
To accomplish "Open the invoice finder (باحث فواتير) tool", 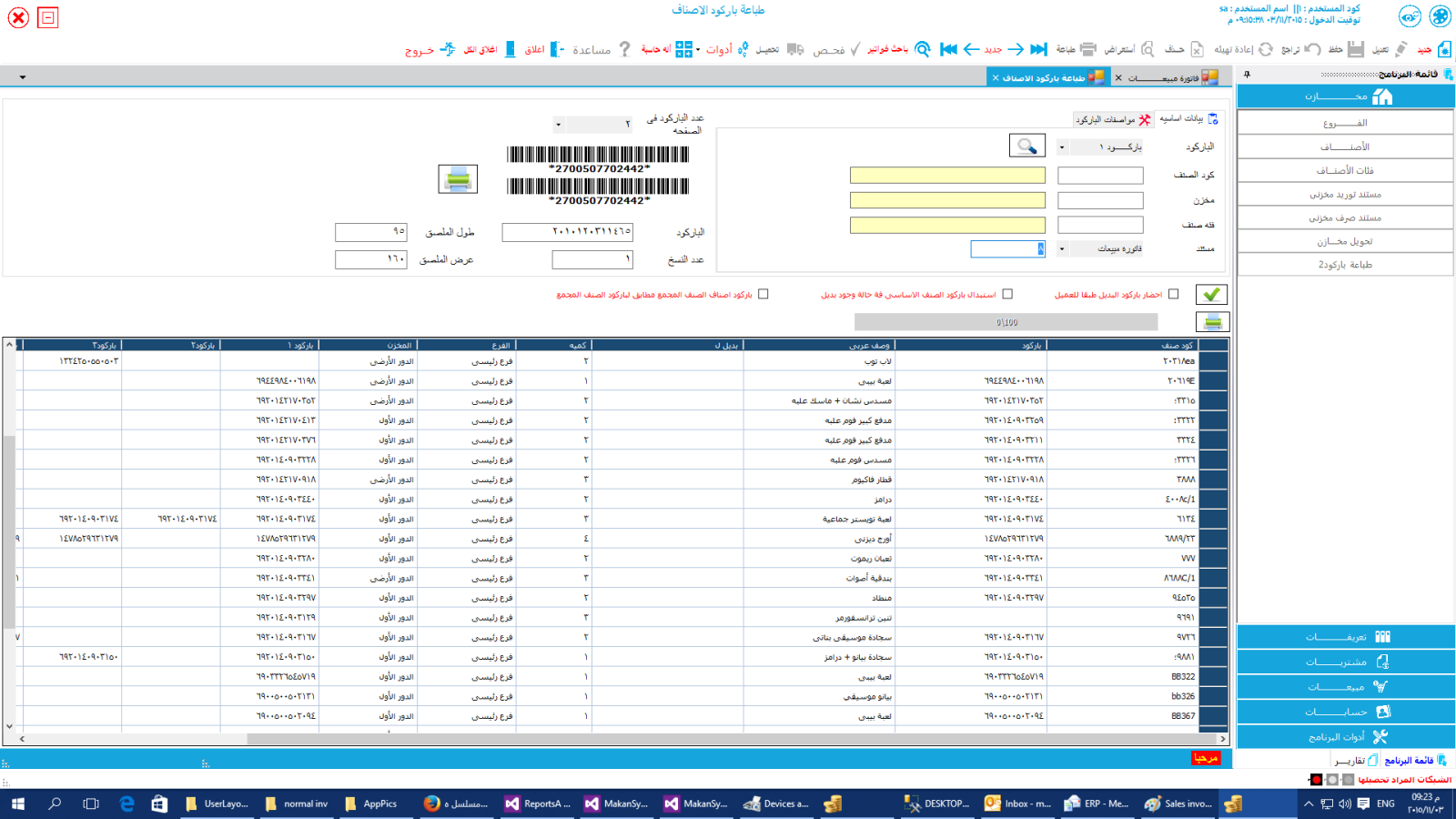I will [x=922, y=49].
